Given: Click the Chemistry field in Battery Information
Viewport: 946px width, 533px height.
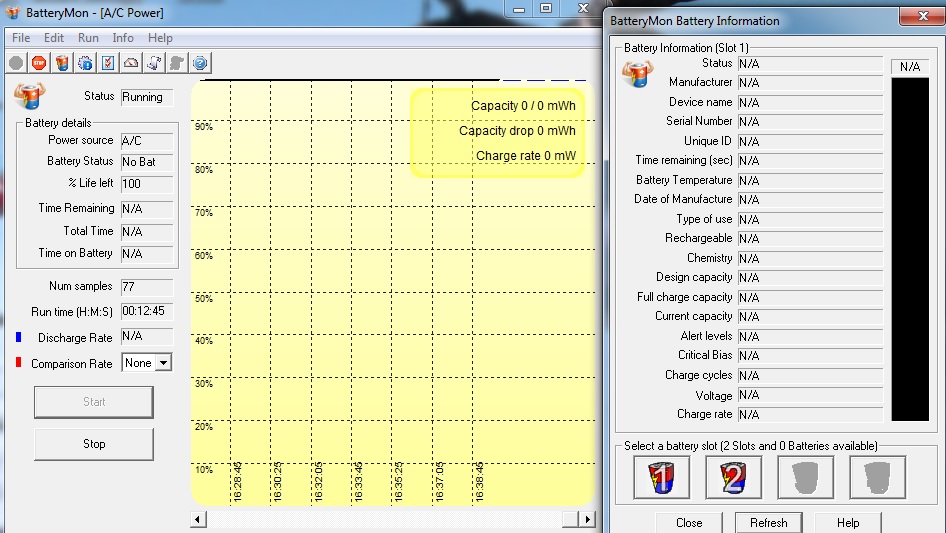Looking at the screenshot, I should click(x=810, y=258).
